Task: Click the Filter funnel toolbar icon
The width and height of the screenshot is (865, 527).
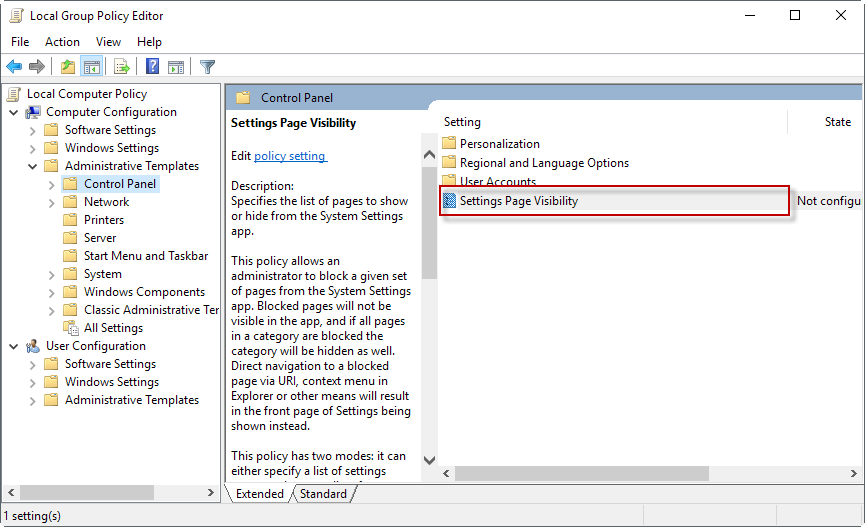Action: tap(207, 67)
